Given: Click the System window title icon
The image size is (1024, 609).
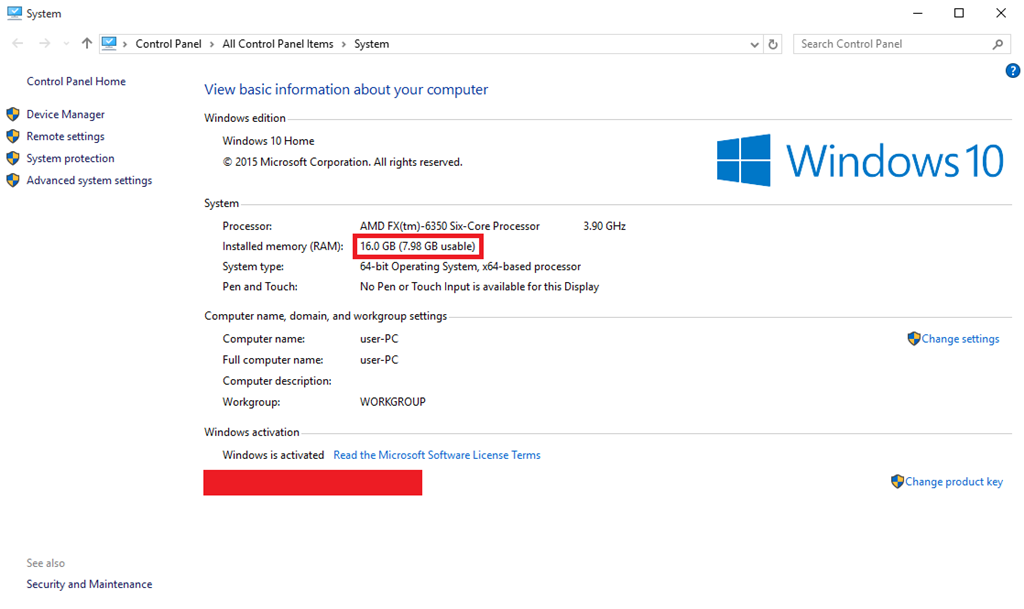Looking at the screenshot, I should click(14, 13).
